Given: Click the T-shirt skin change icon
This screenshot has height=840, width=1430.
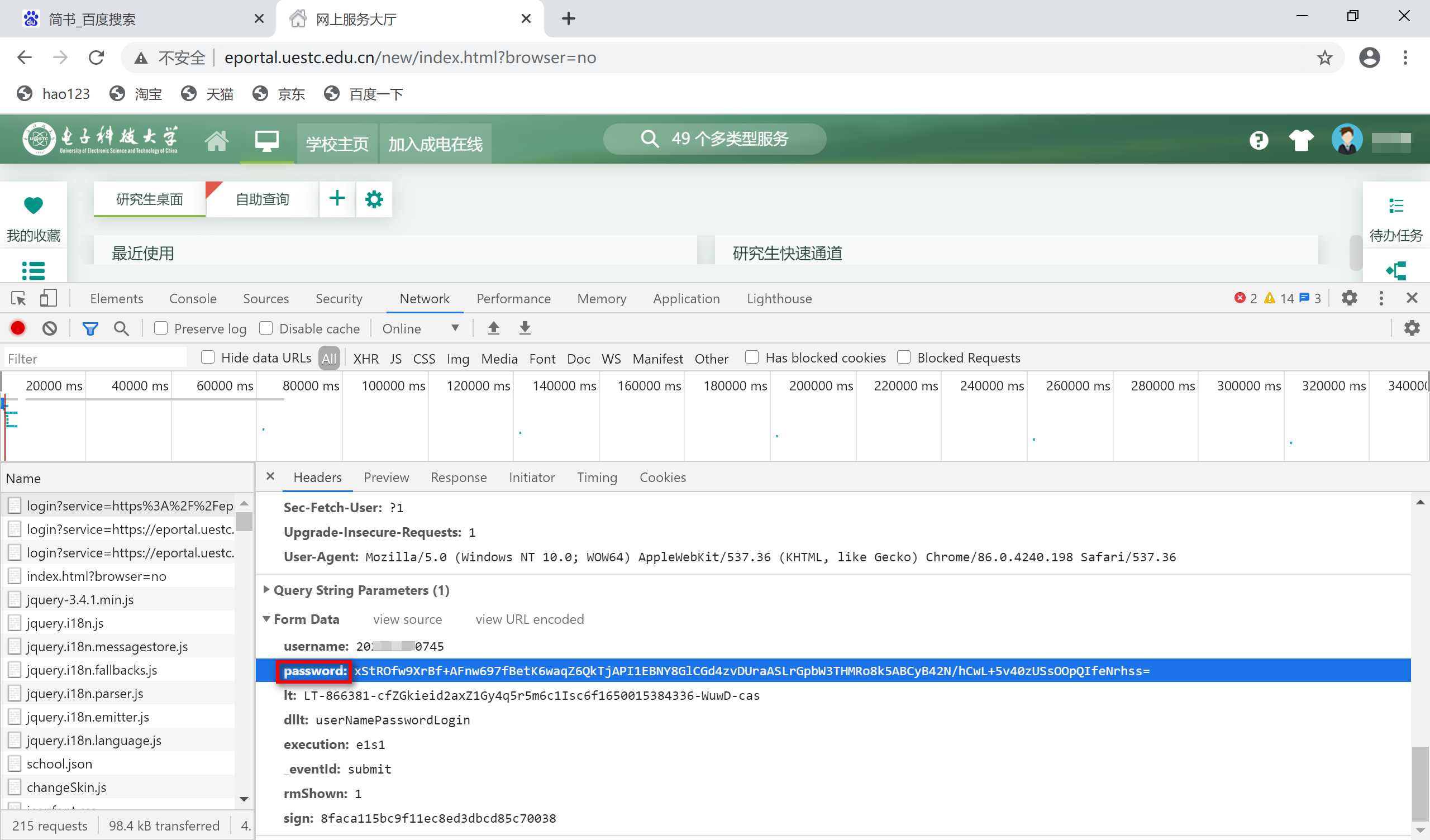Looking at the screenshot, I should 1300,140.
